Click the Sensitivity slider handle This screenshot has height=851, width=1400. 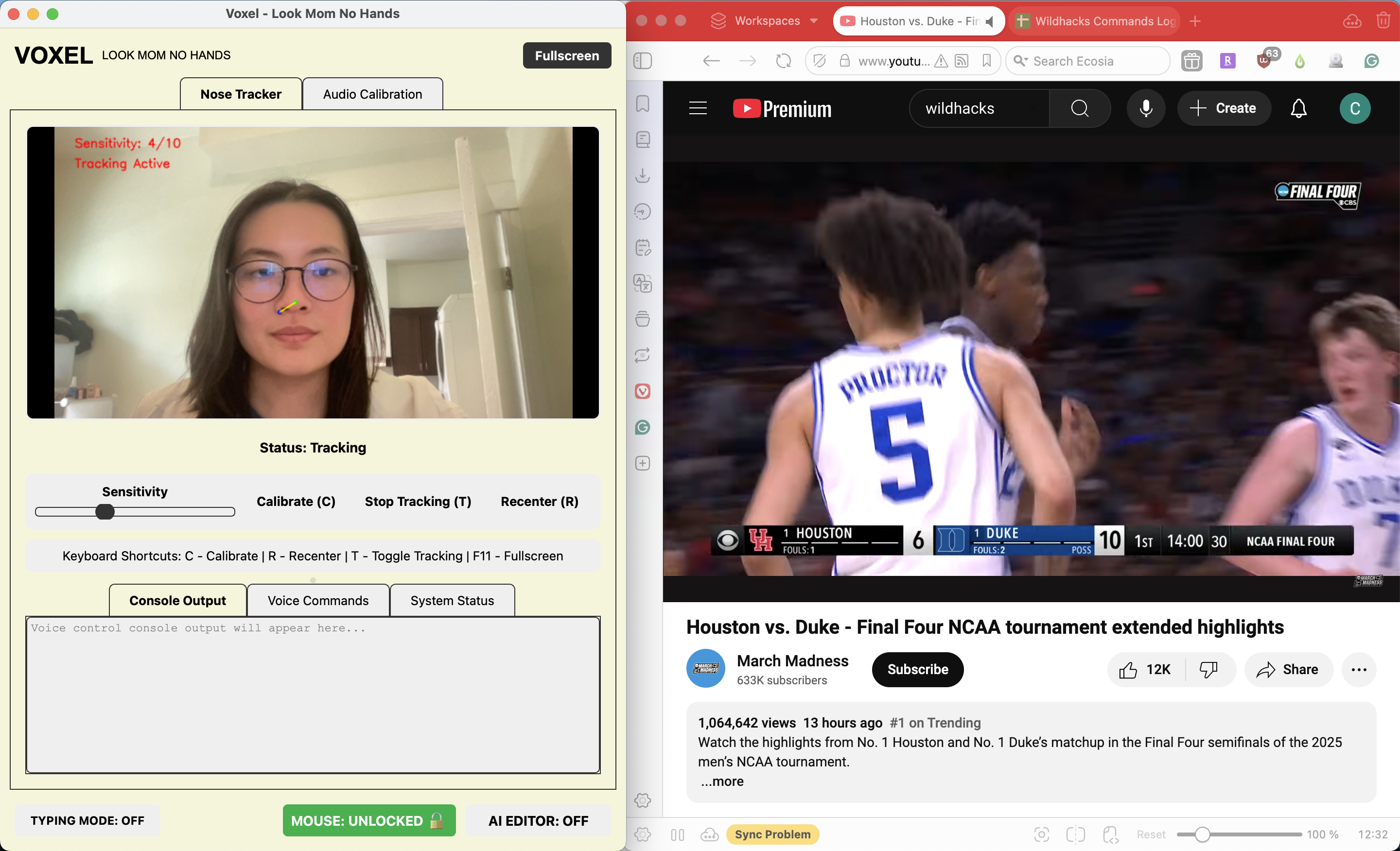(x=105, y=512)
